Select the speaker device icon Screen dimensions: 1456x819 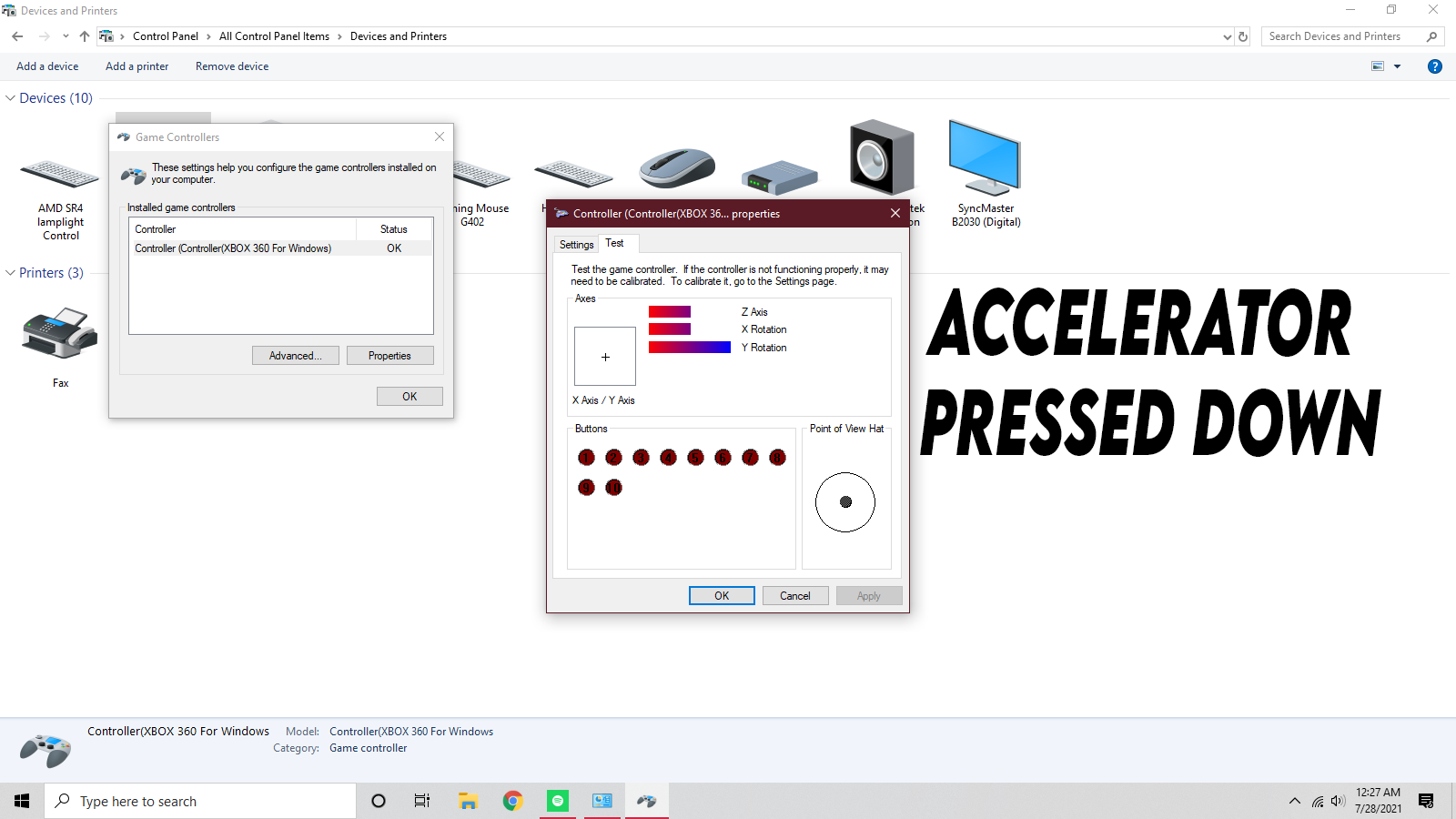882,157
